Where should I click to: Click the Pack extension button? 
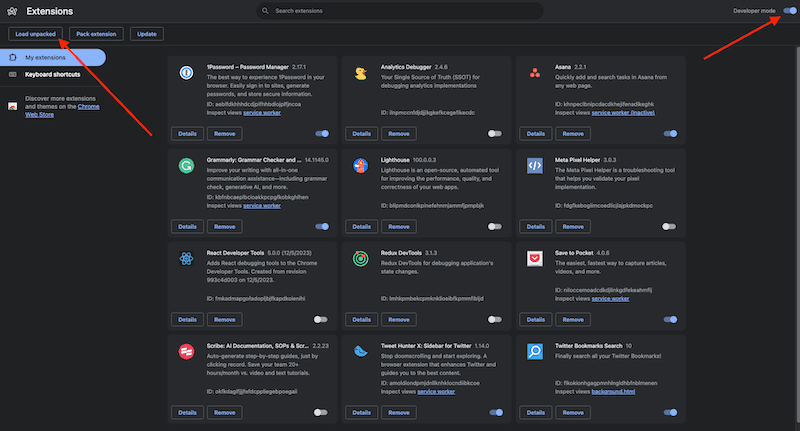(x=97, y=33)
